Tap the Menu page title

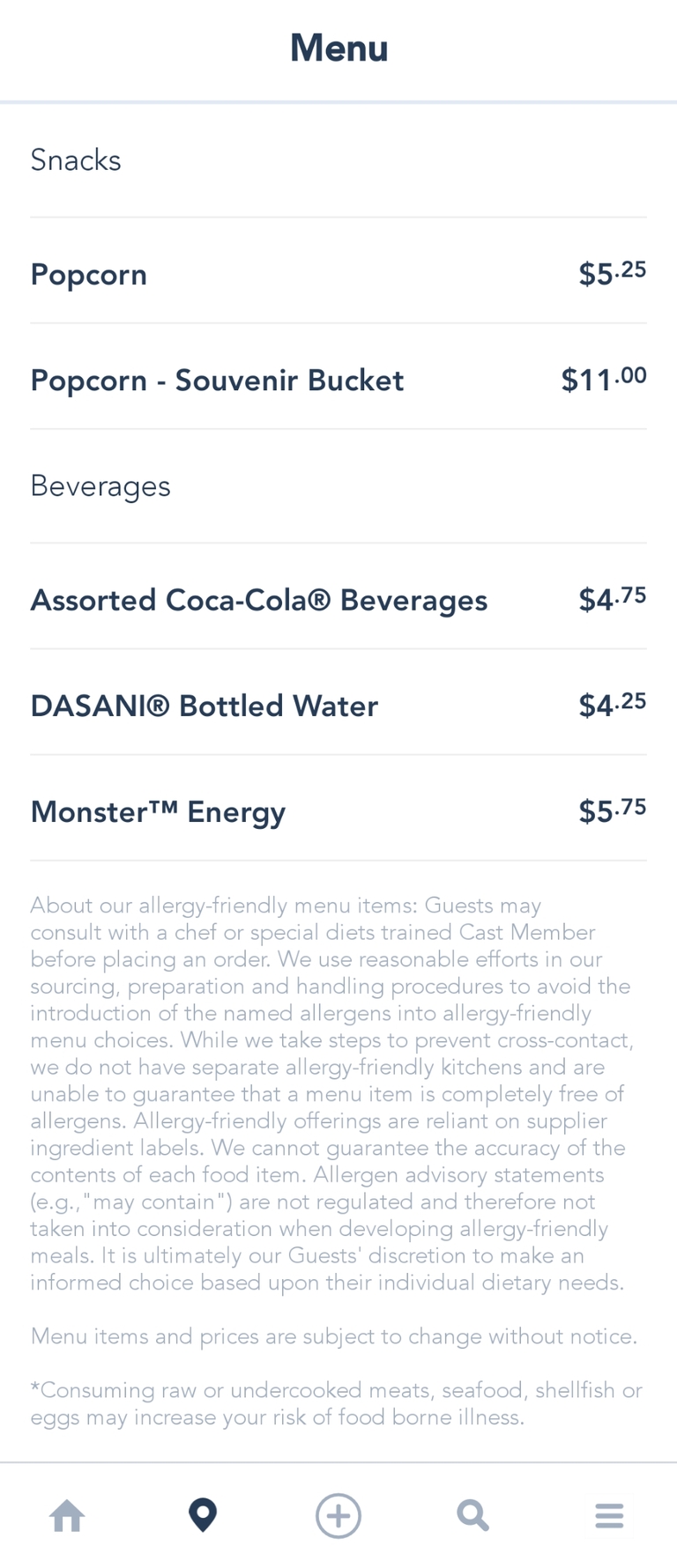coord(338,48)
